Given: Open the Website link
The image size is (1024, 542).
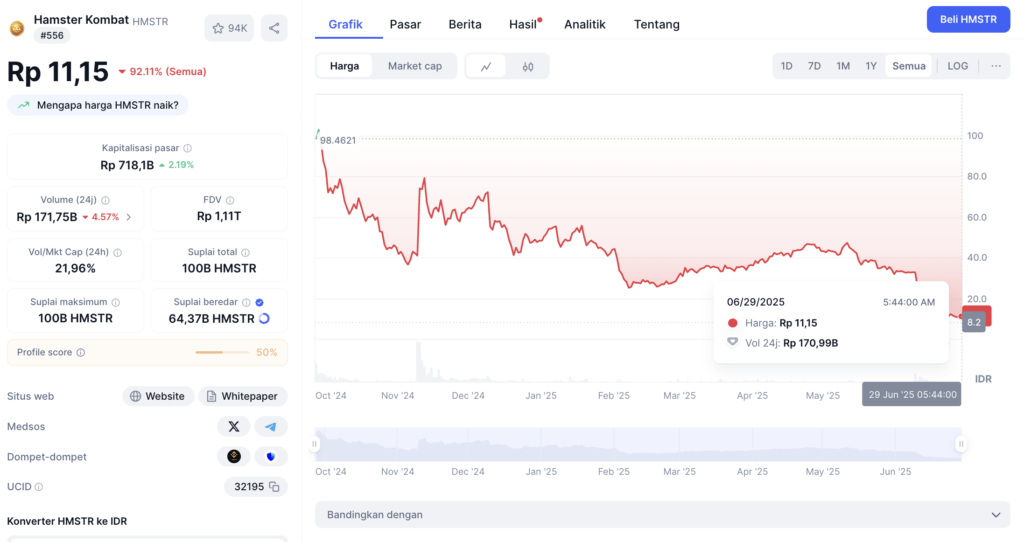Looking at the screenshot, I should point(157,396).
